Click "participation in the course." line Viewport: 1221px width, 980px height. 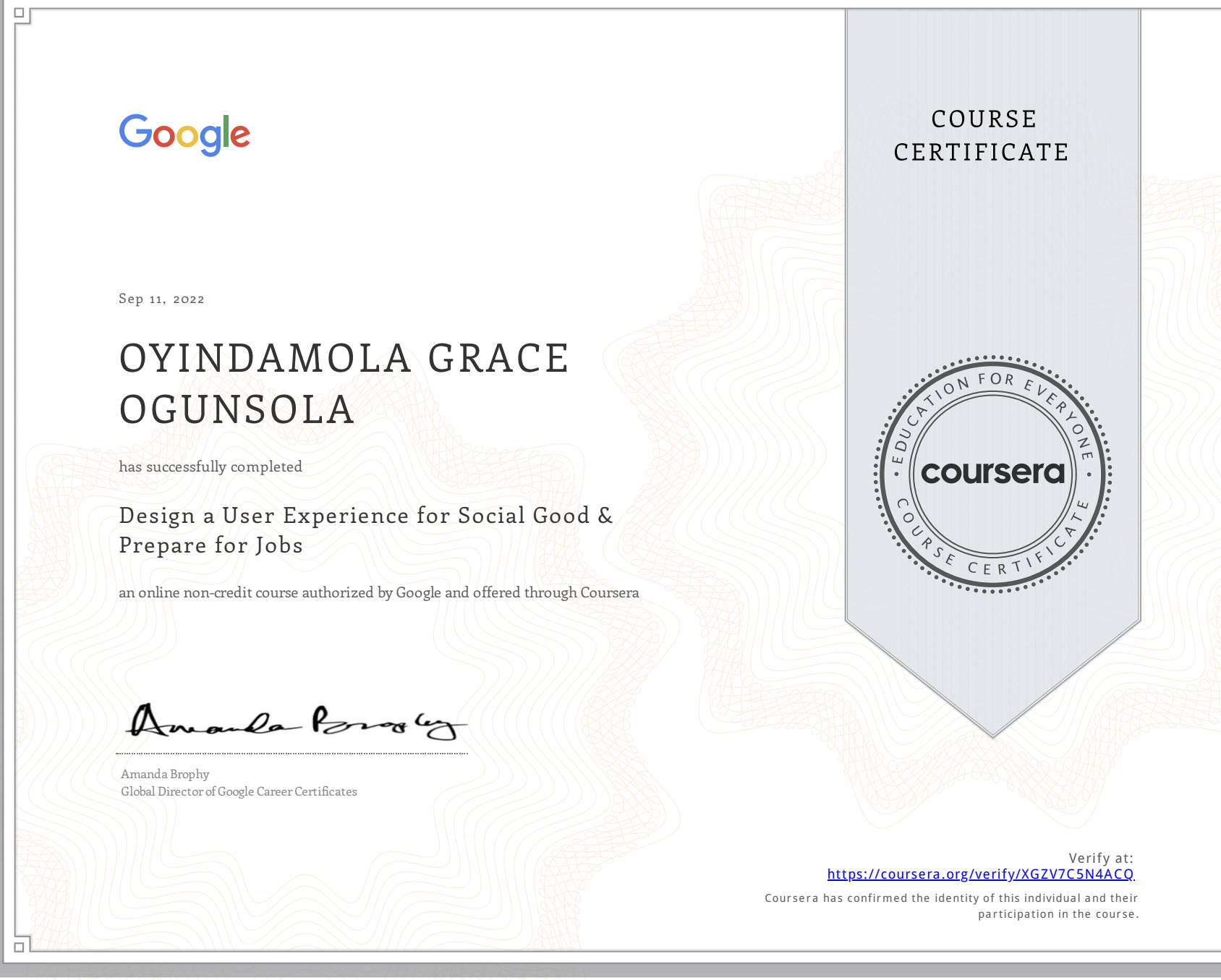pos(1058,914)
